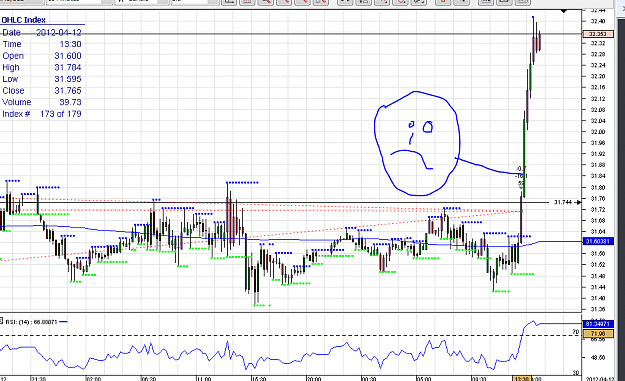Select the Date value 2012-04-12
This screenshot has height=381, width=625.
tap(59, 33)
